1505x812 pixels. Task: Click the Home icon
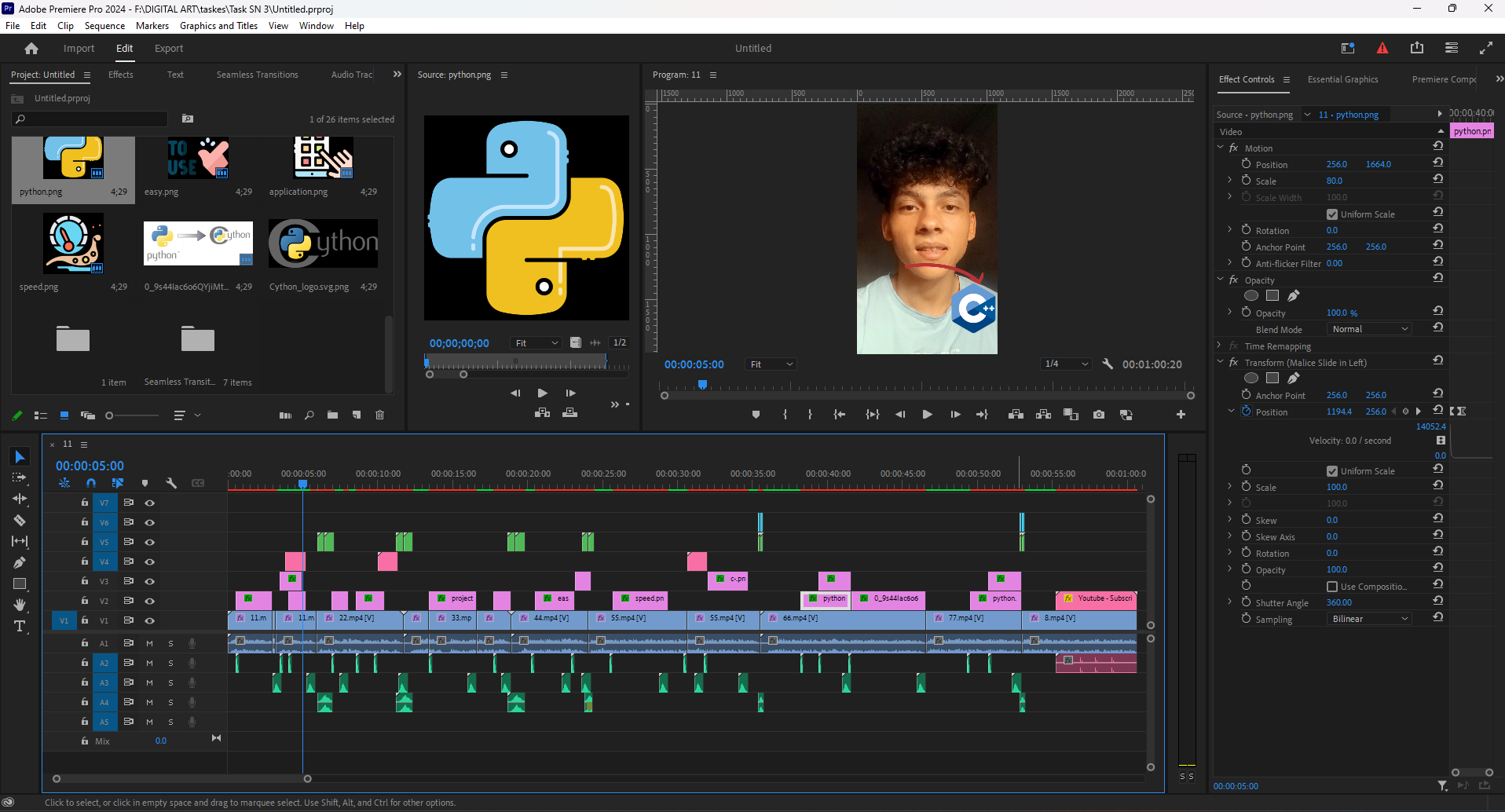(31, 49)
